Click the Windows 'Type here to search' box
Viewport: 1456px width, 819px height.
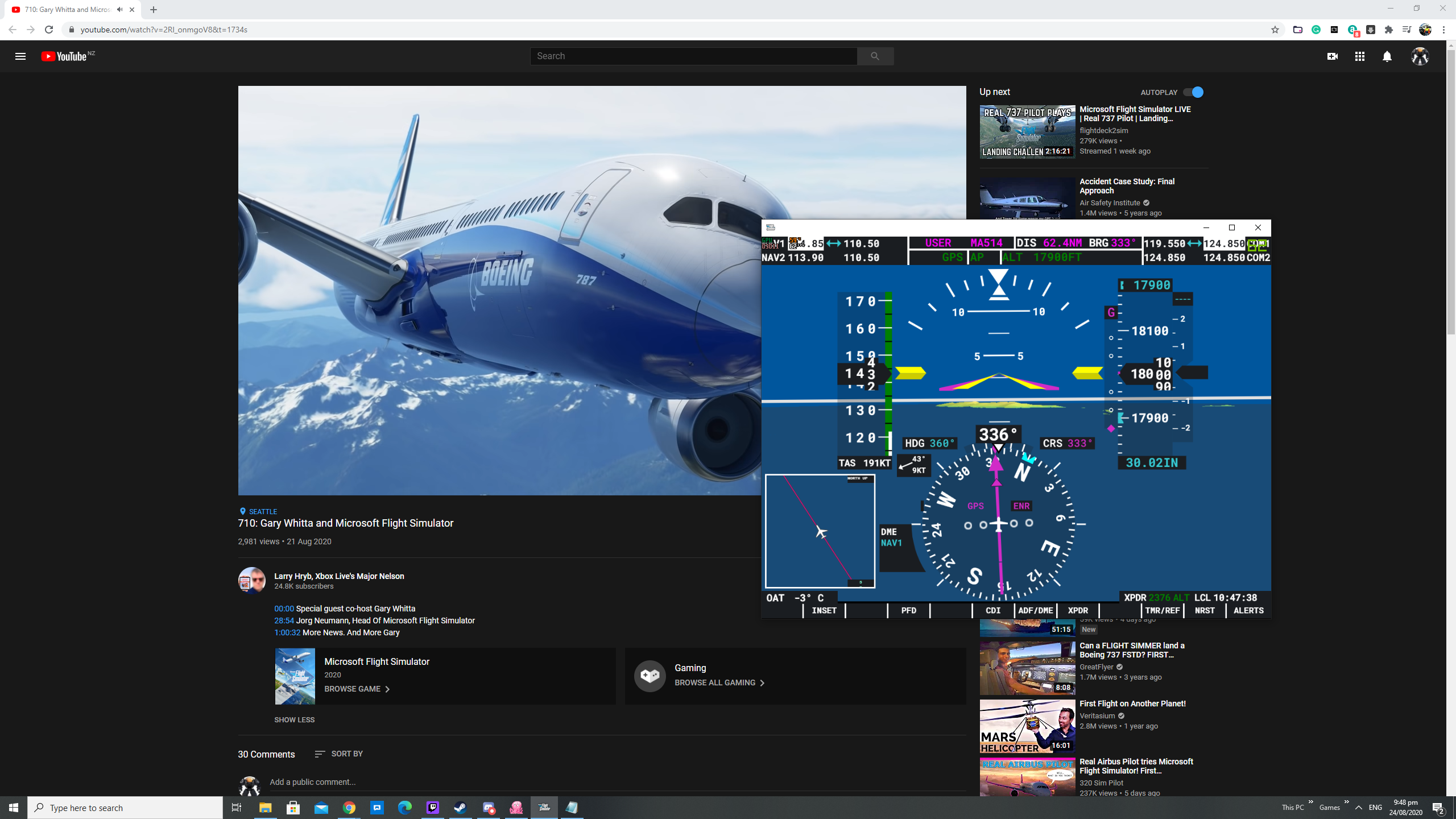[125, 808]
